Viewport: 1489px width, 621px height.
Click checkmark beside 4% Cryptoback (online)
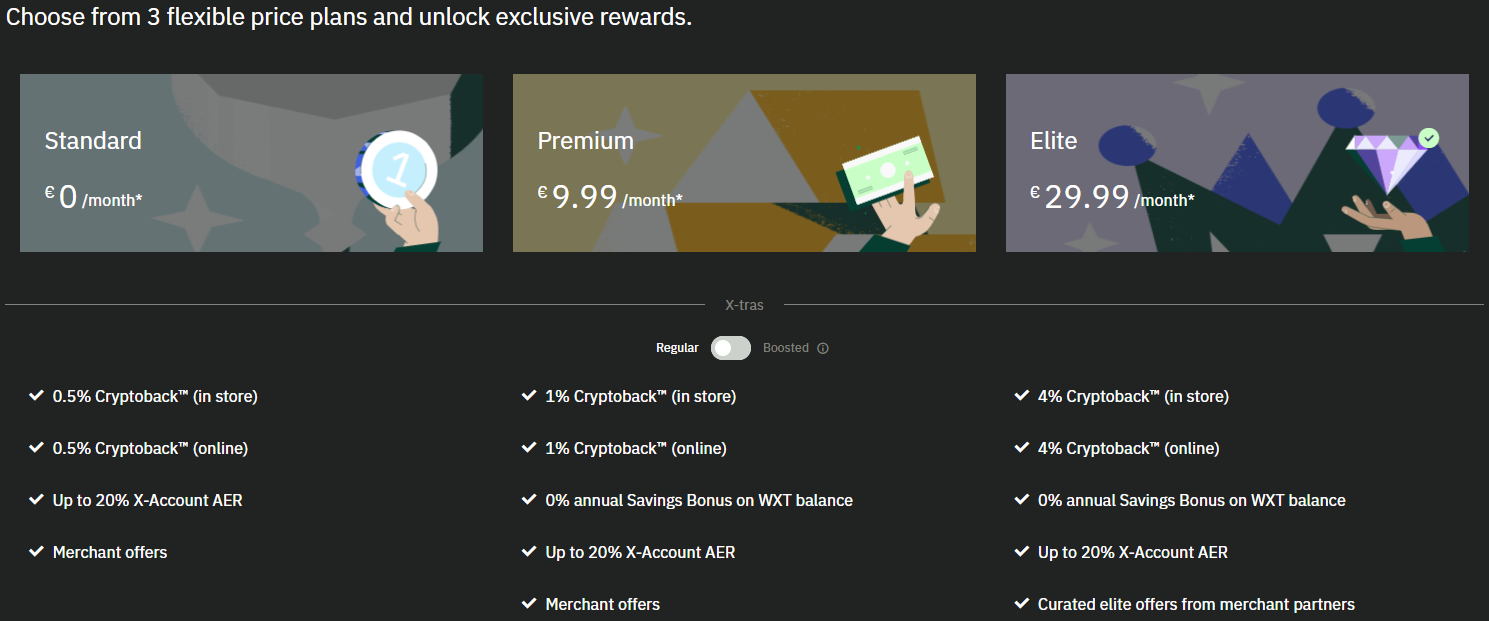coord(1021,448)
